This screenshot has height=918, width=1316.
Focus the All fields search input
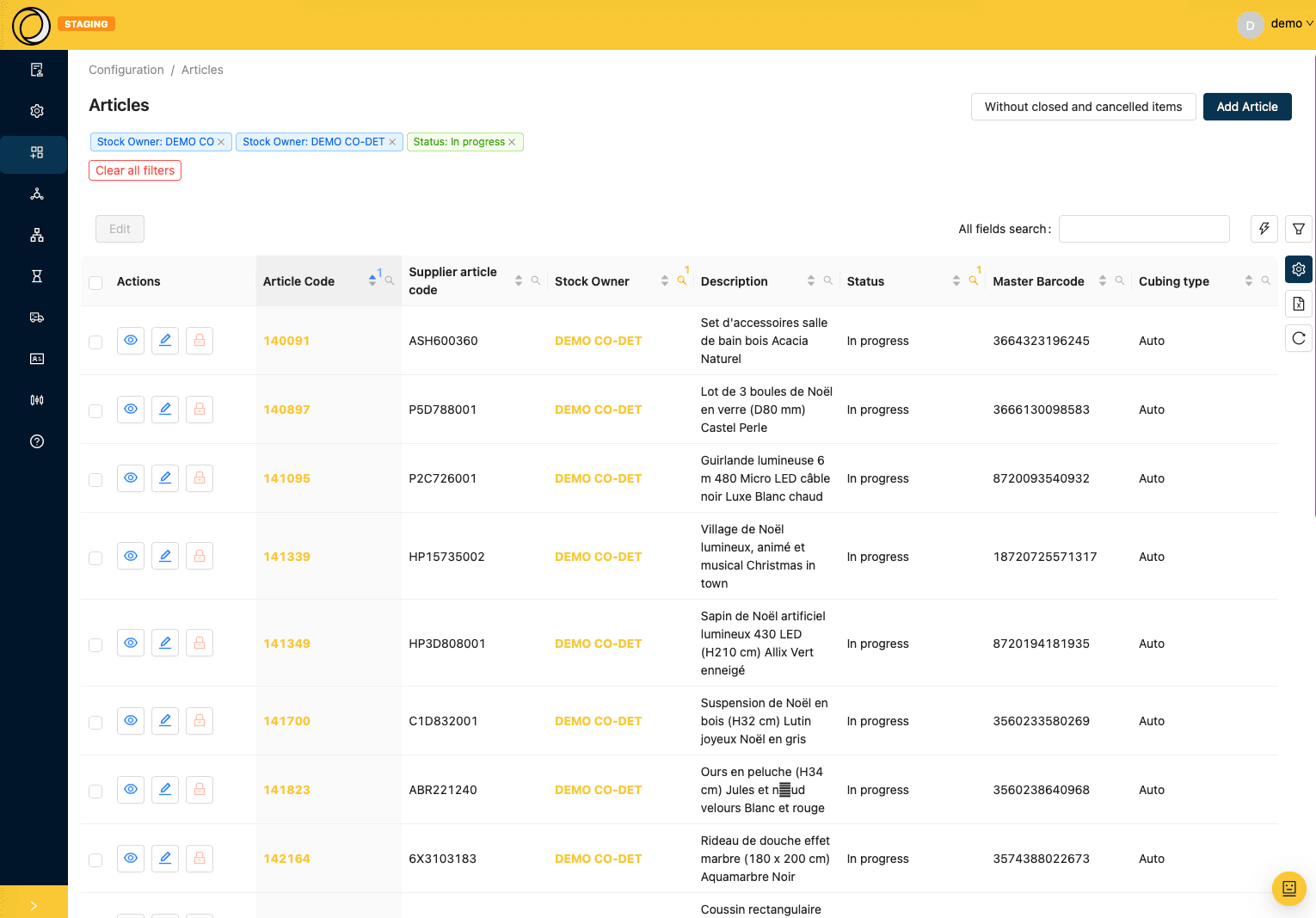point(1144,229)
